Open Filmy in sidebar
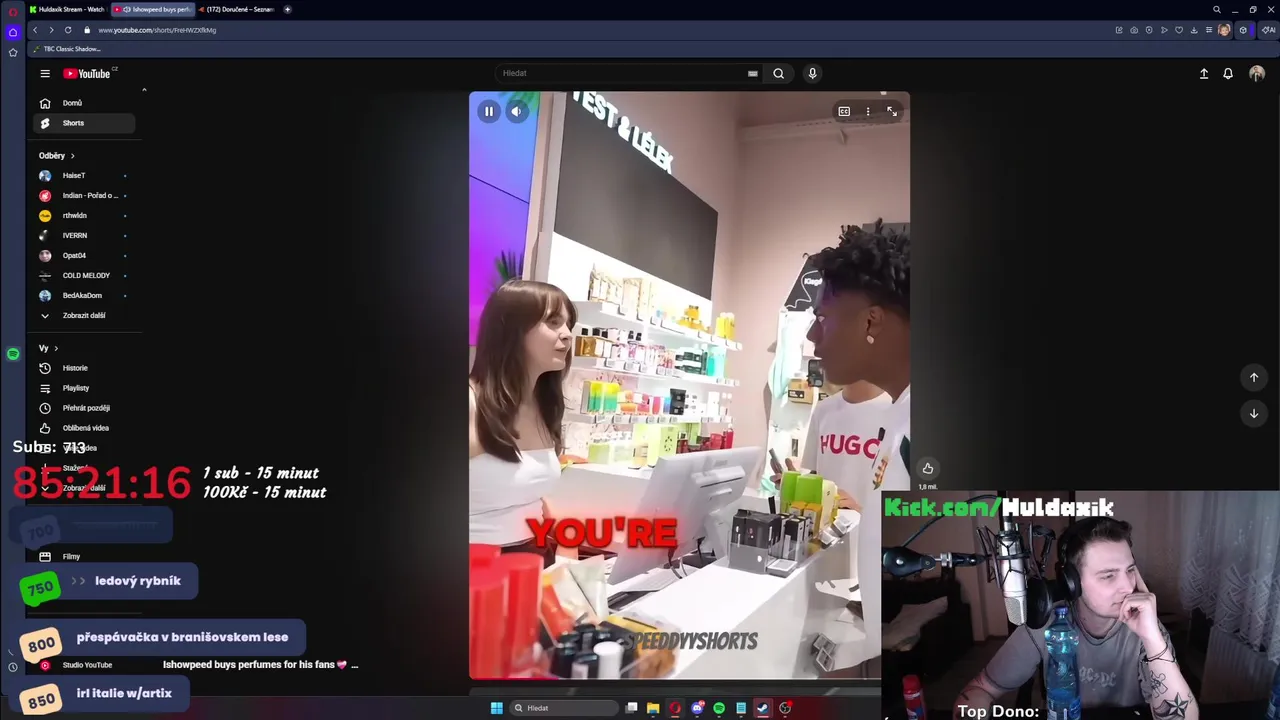Image resolution: width=1280 pixels, height=720 pixels. pyautogui.click(x=84, y=557)
